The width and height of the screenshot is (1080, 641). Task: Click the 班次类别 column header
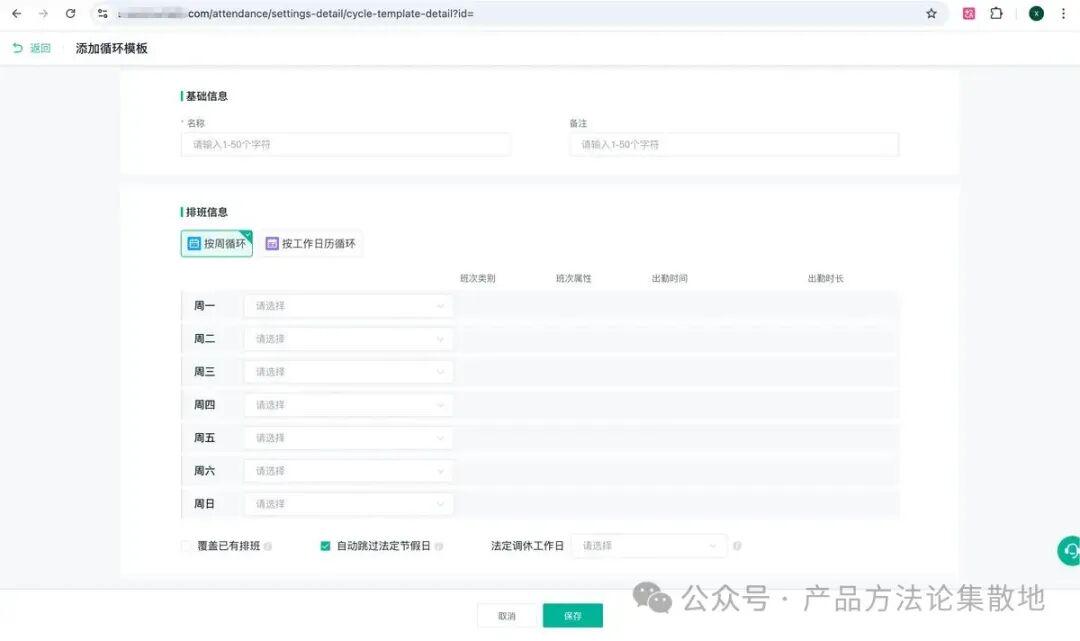[477, 278]
